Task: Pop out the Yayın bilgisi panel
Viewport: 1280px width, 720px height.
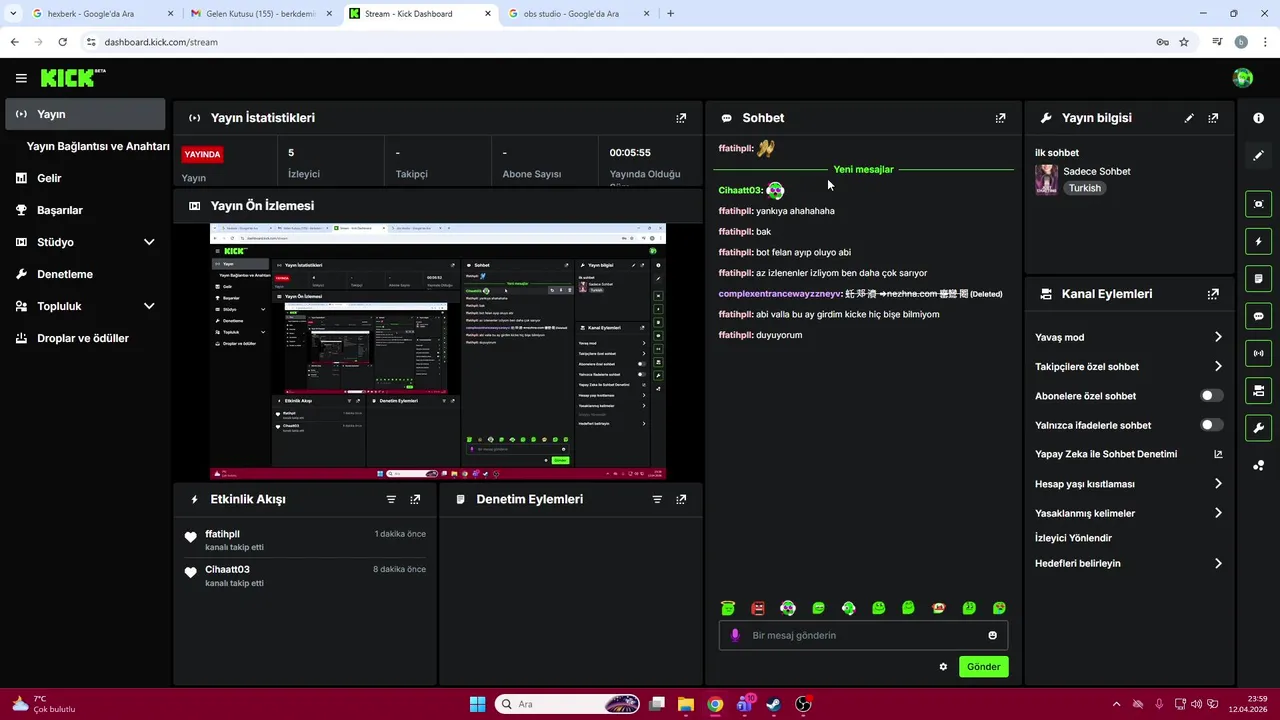Action: pos(1213,118)
